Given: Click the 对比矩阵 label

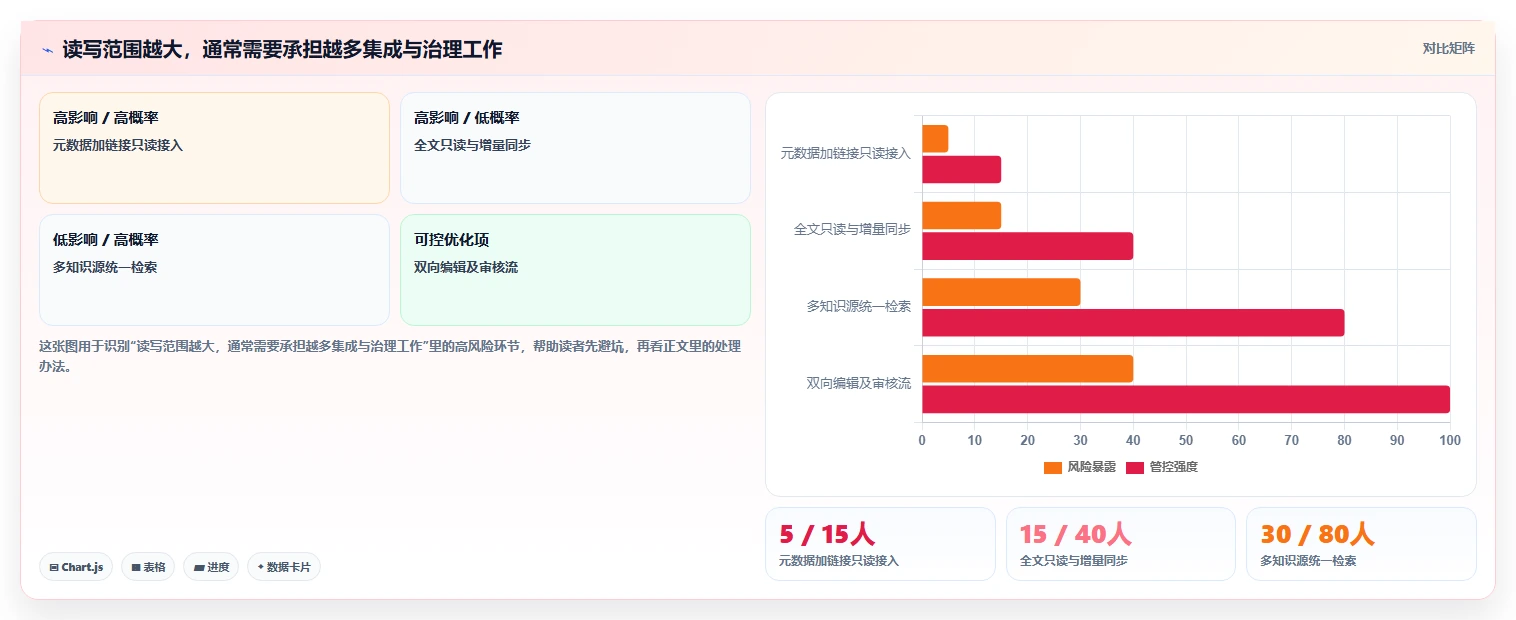Looking at the screenshot, I should tap(1448, 48).
